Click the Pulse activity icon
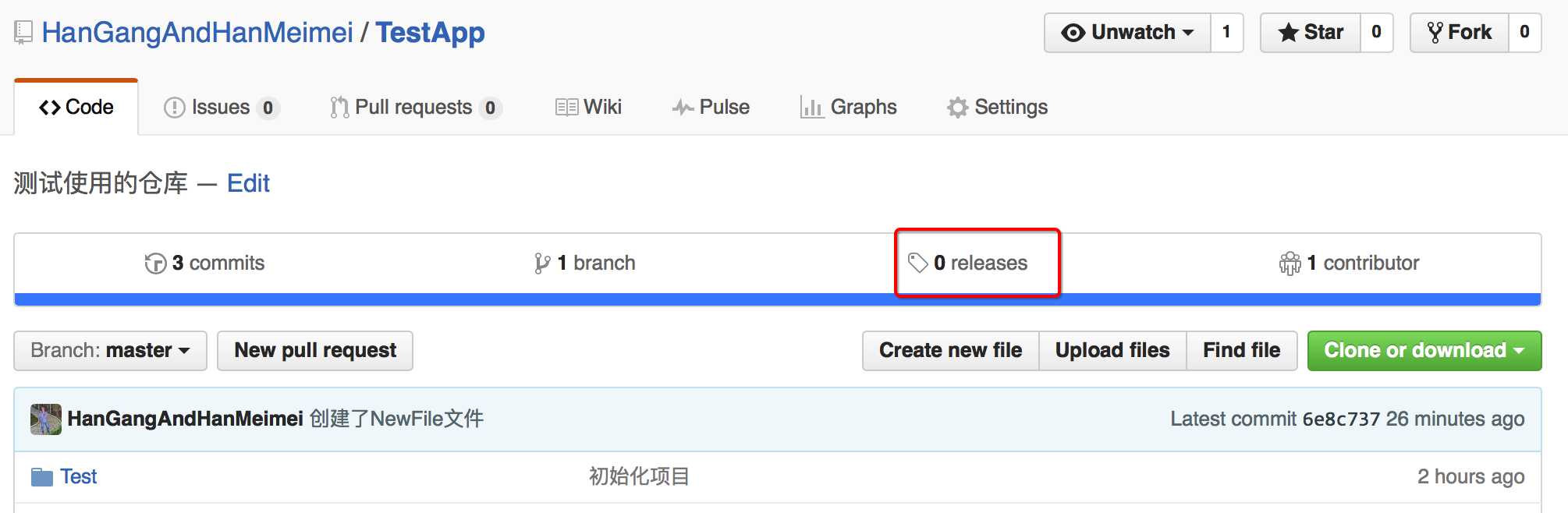Viewport: 1568px width, 513px height. point(683,108)
